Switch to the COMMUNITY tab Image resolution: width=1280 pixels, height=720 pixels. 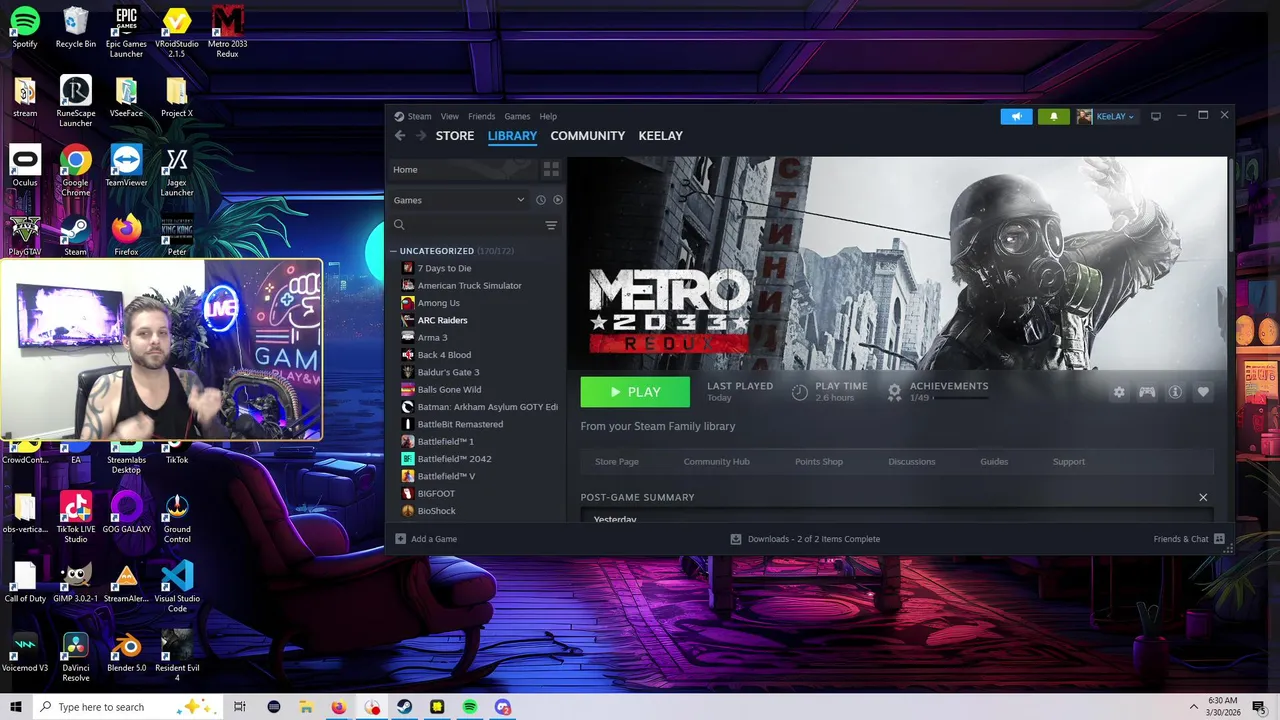pyautogui.click(x=588, y=136)
